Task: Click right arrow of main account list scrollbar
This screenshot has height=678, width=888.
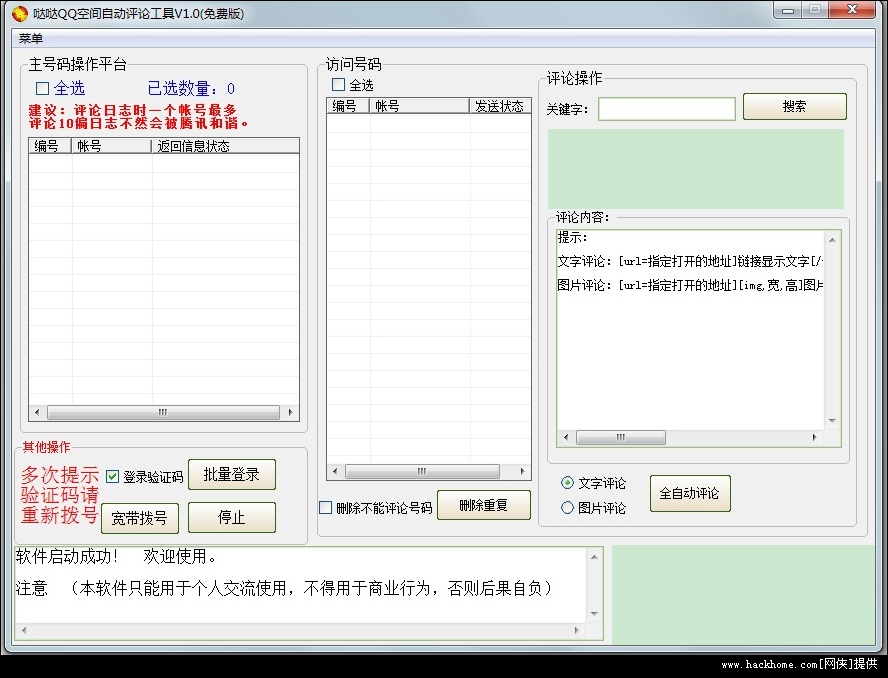Action: point(291,412)
